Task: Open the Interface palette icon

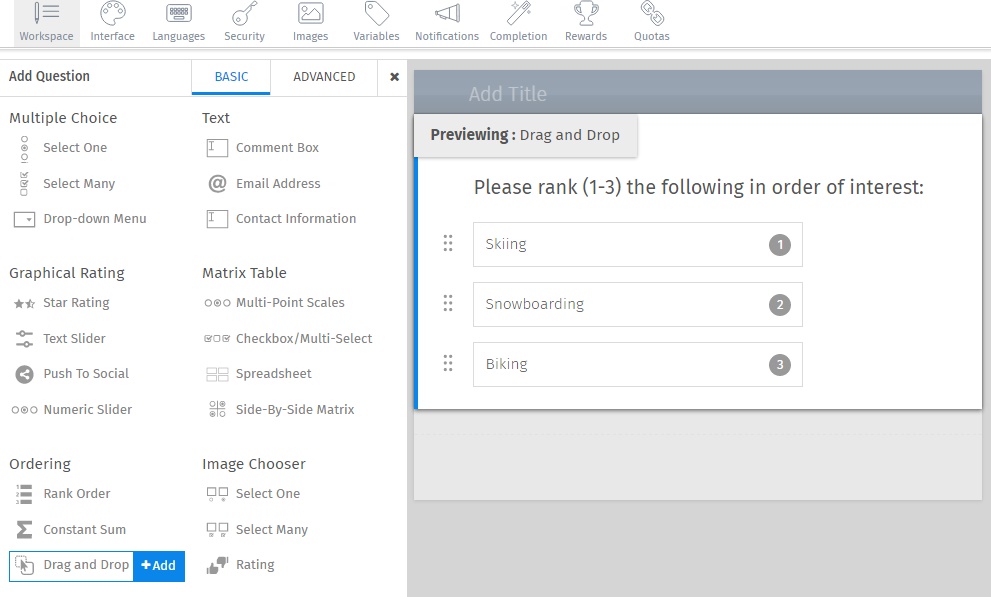Action: tap(112, 14)
